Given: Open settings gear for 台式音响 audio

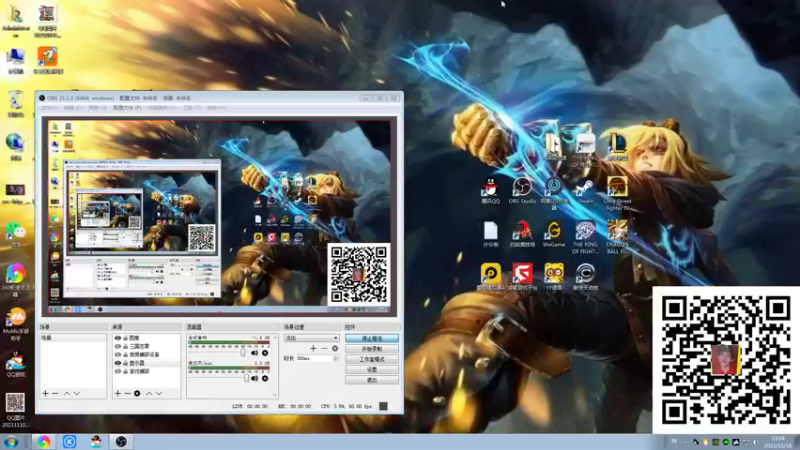Looking at the screenshot, I should click(x=265, y=353).
